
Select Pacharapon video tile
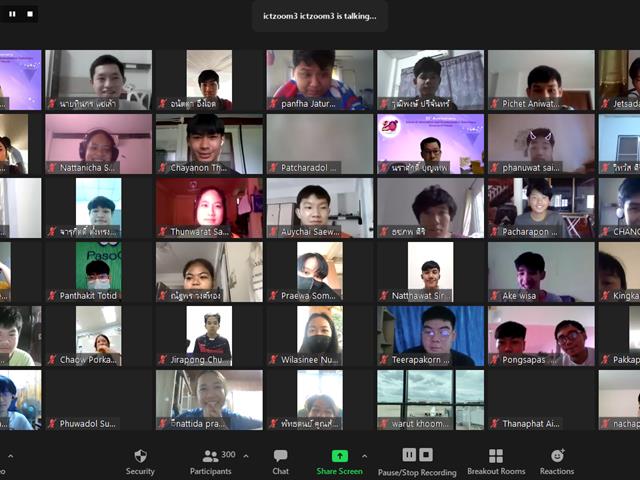541,208
